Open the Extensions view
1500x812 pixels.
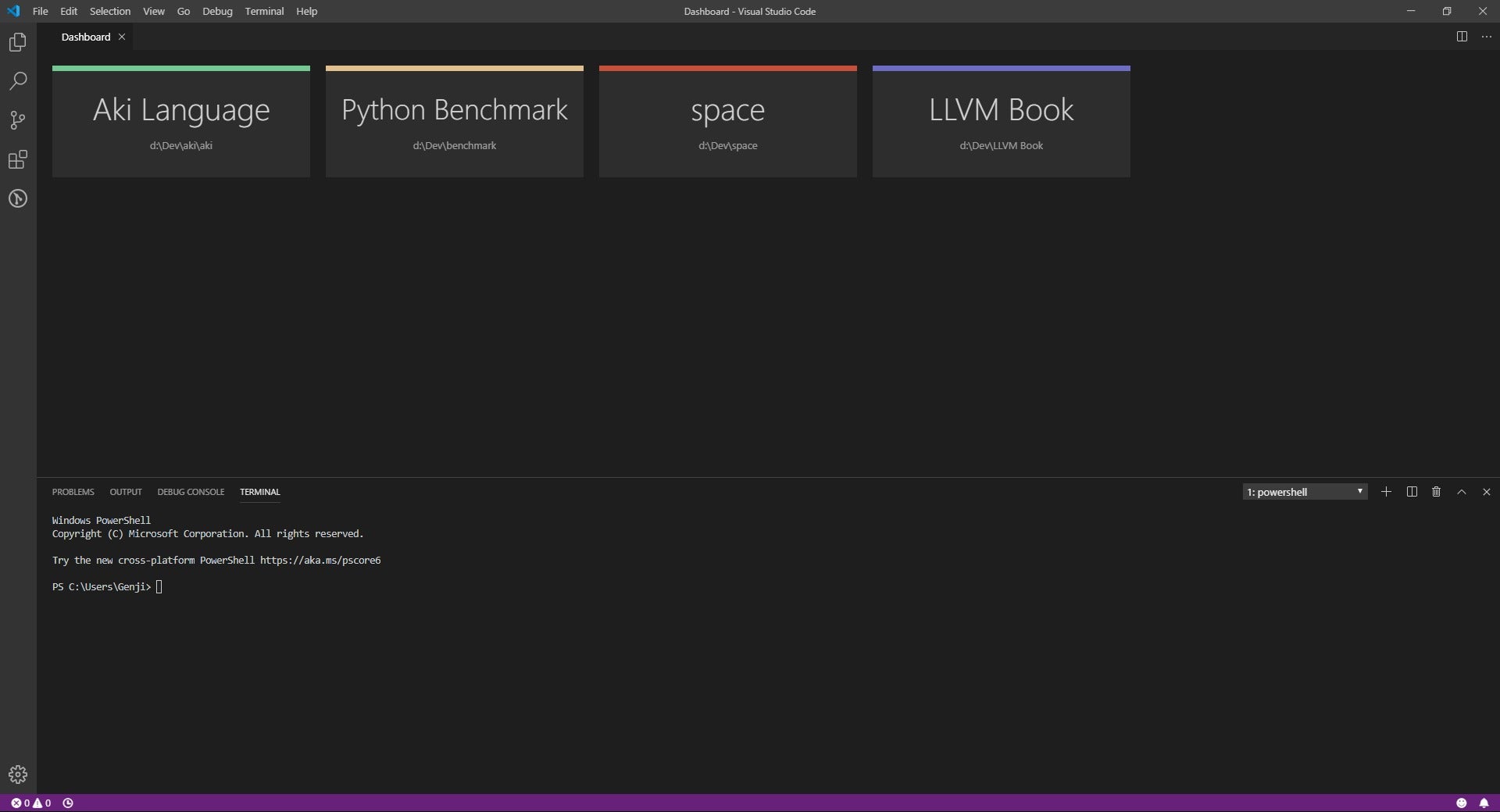tap(17, 159)
